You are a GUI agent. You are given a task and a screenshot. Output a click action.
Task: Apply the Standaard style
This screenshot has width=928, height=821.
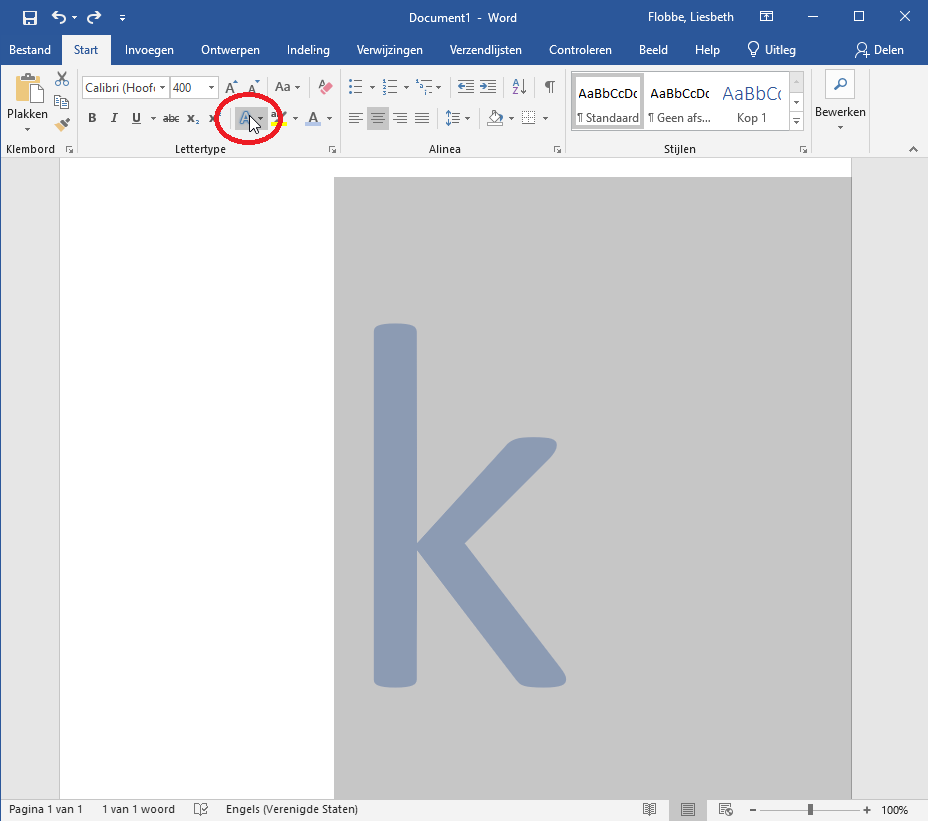click(608, 101)
